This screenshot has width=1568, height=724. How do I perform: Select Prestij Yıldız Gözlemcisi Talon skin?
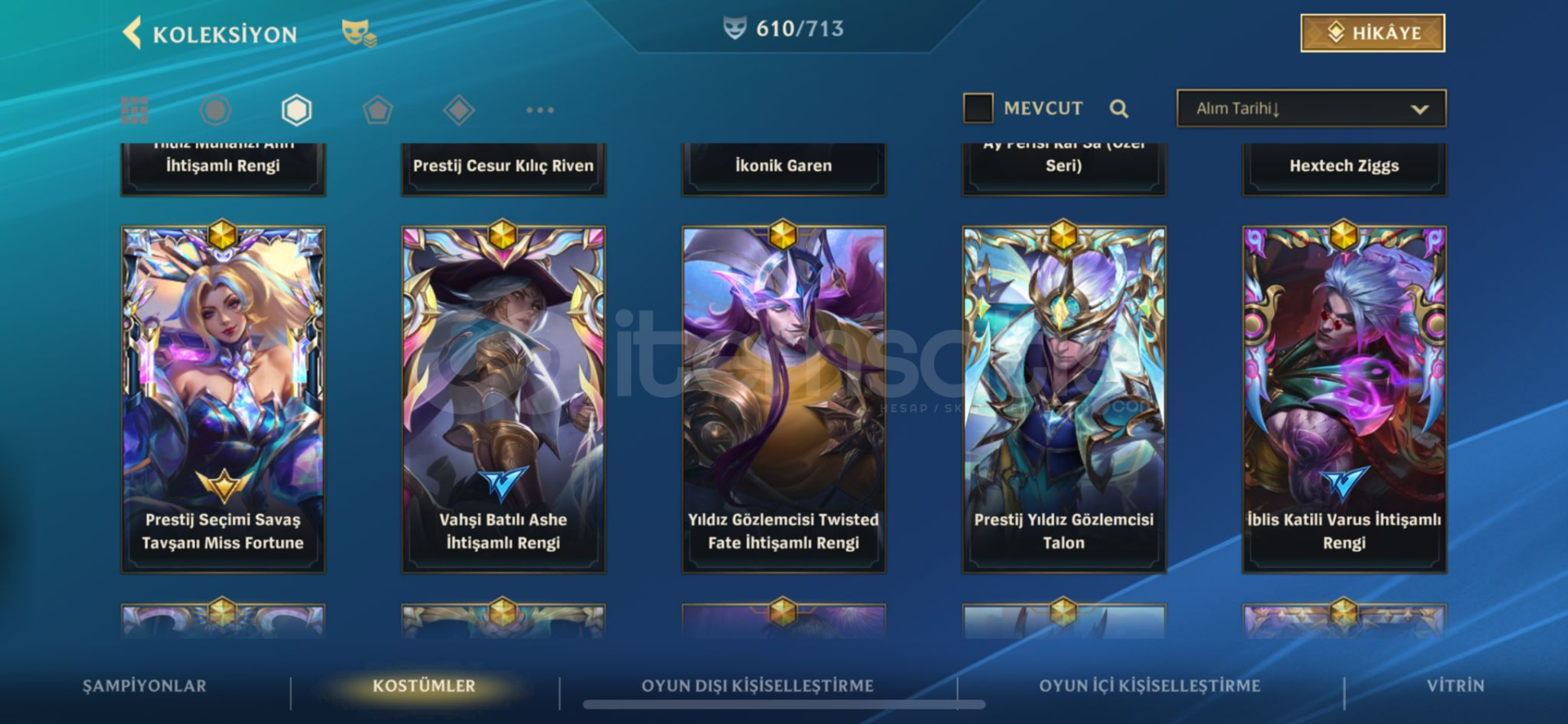click(1063, 399)
